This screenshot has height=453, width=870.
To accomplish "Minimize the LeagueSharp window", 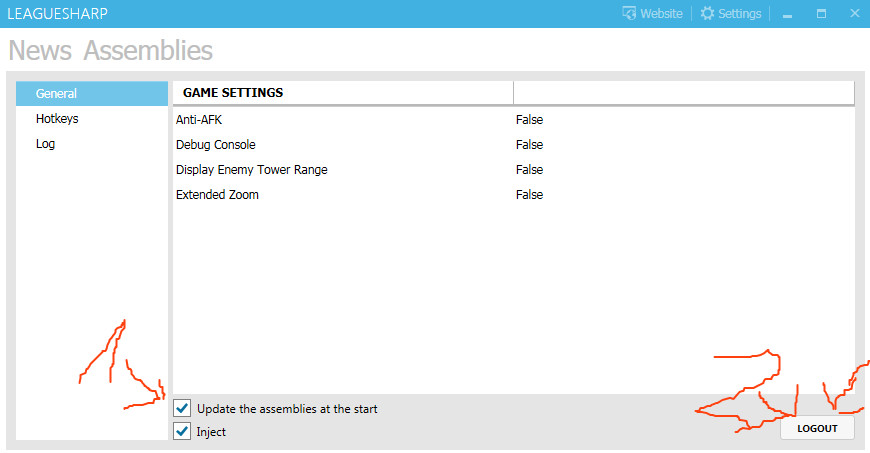I will [x=787, y=14].
